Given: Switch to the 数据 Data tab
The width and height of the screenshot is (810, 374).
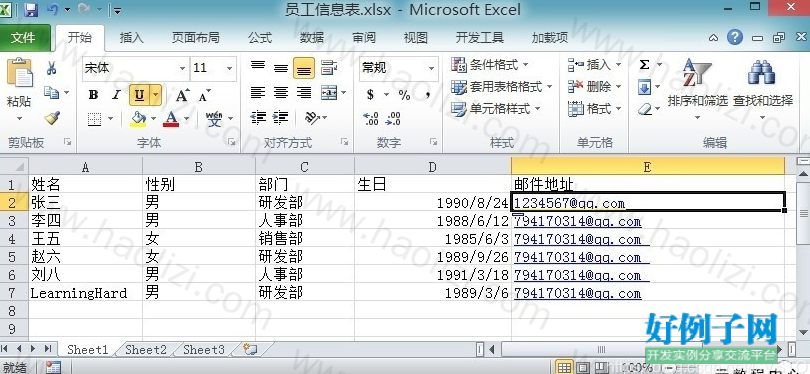Looking at the screenshot, I should pos(312,38).
